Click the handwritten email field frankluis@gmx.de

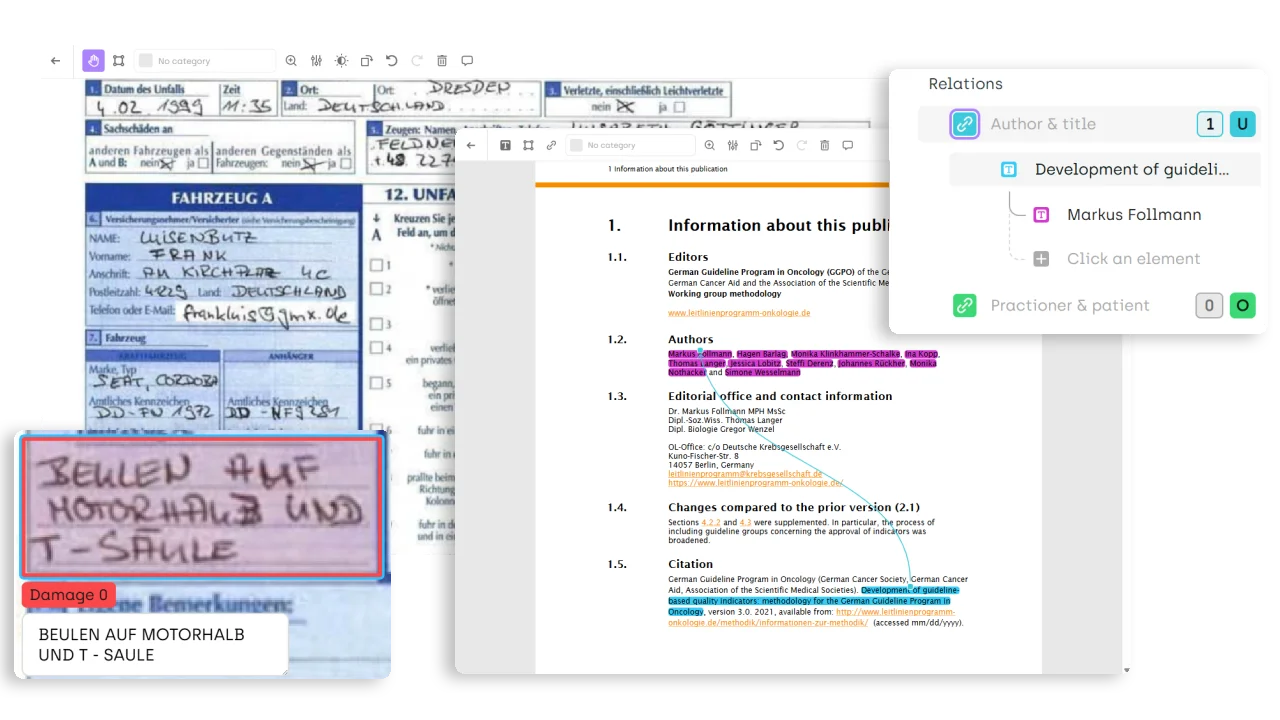[x=265, y=312]
